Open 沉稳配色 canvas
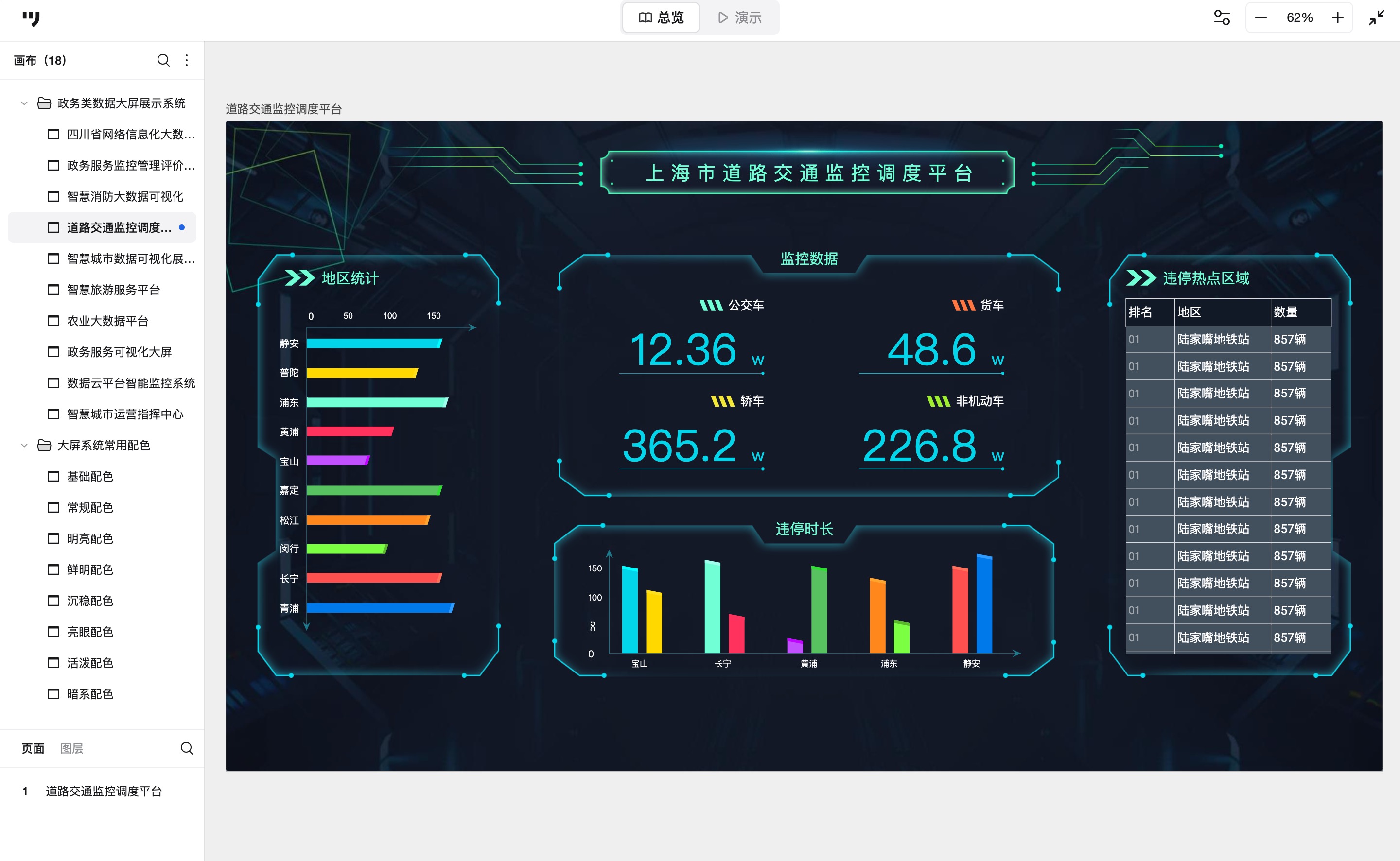The image size is (1400, 861). (103, 601)
